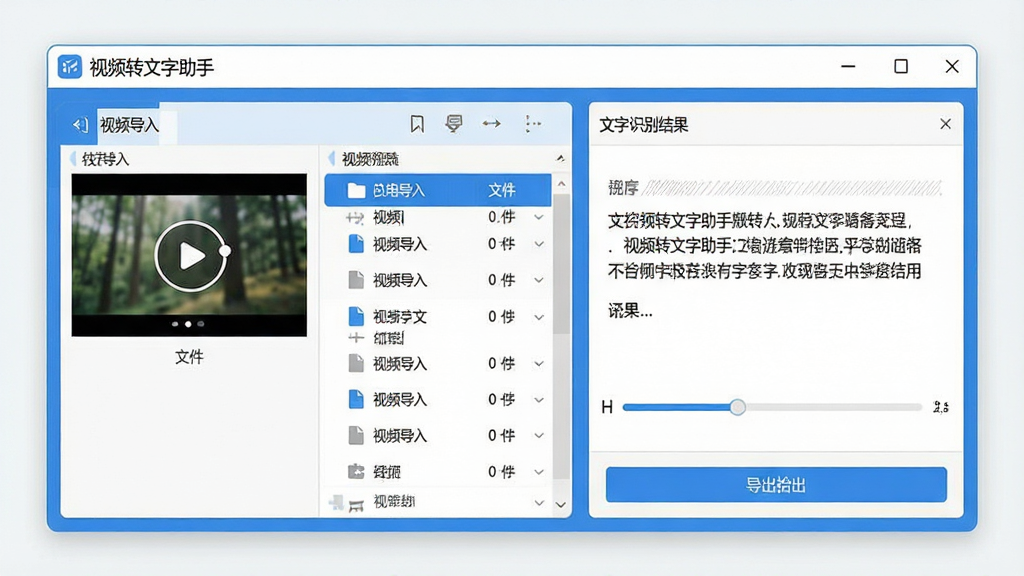This screenshot has width=1024, height=576.
Task: Select the 视频导文 list row text
Action: (x=400, y=317)
